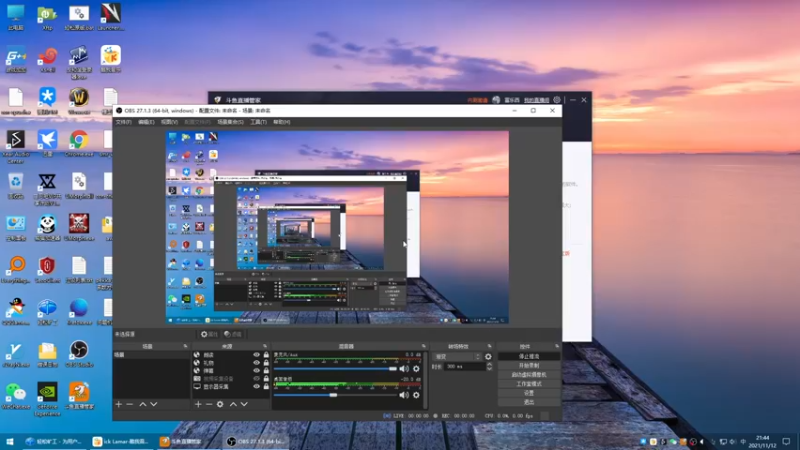
Task: Switch to OBS 27.1.3 taskbar item
Action: pos(257,441)
